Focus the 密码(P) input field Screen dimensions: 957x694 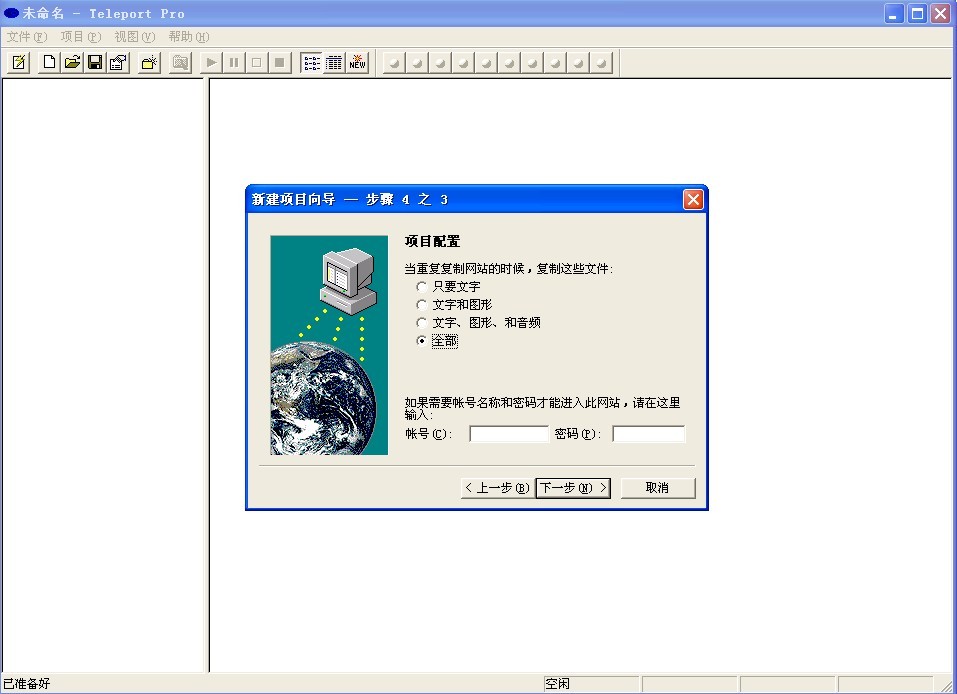[649, 434]
